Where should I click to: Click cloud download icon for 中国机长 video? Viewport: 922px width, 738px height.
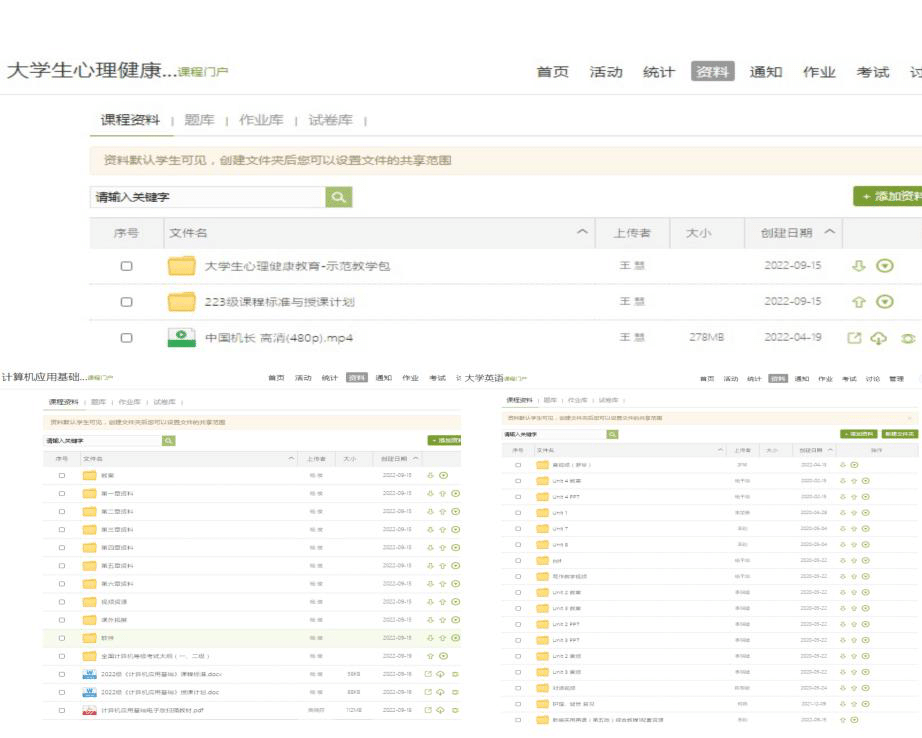879,338
